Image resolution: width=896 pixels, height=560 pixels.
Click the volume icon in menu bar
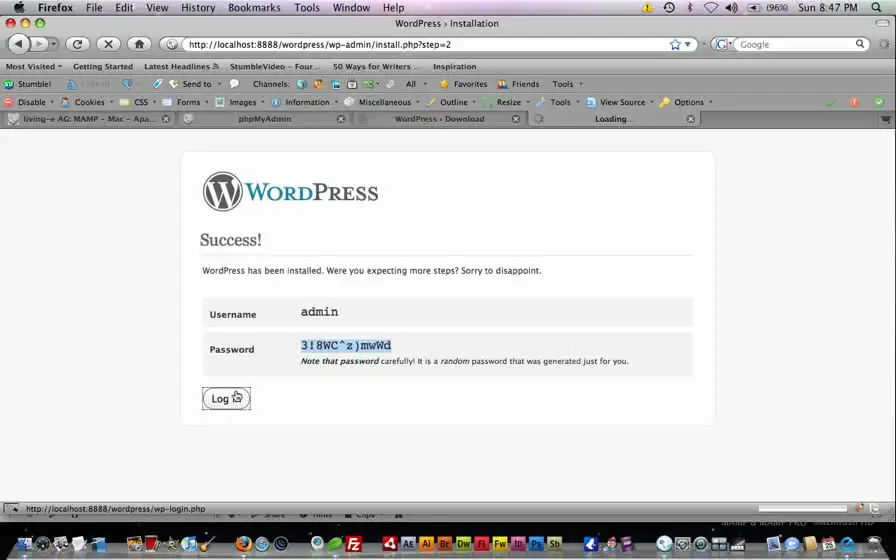tap(731, 7)
